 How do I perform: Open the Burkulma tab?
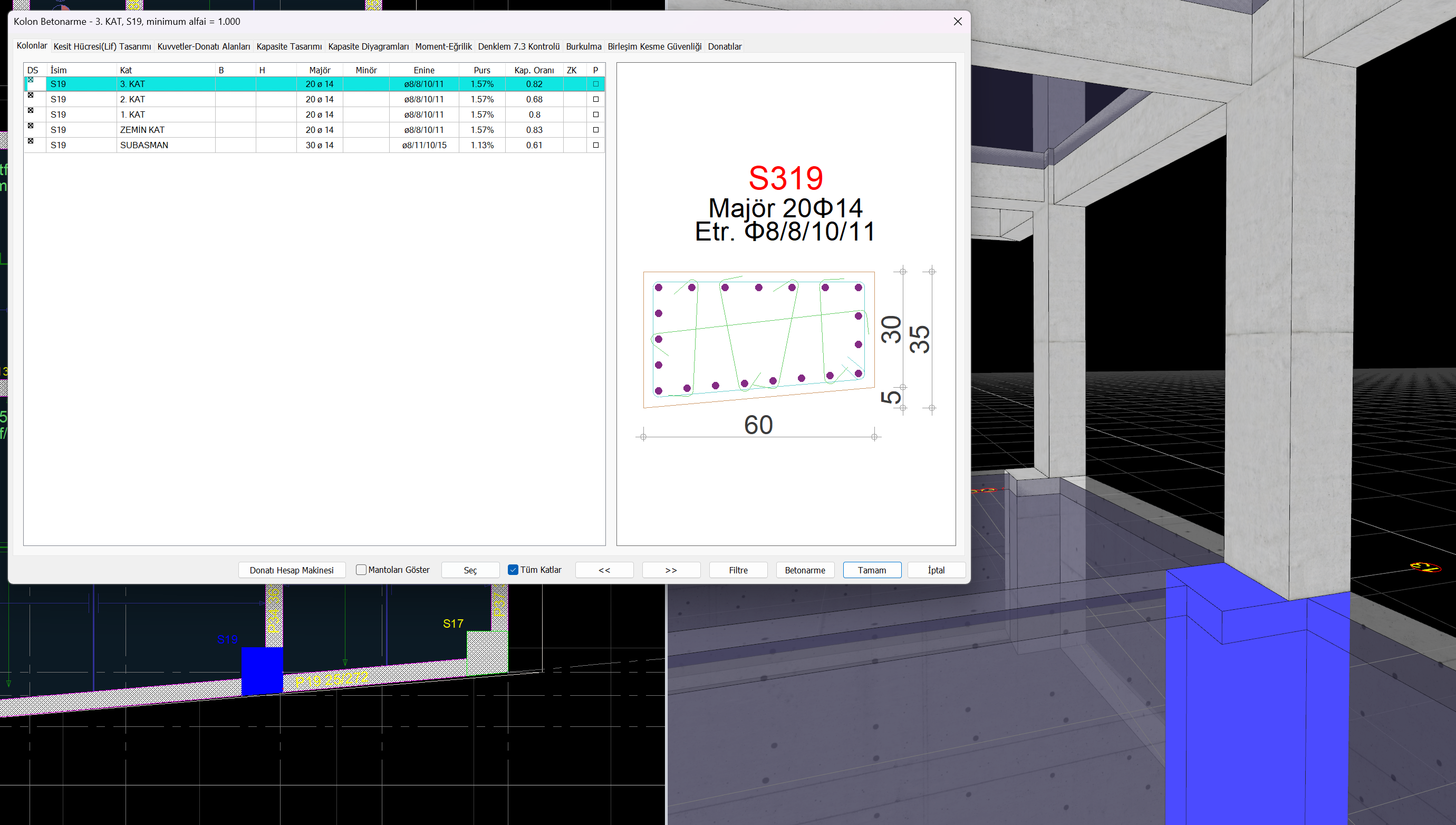coord(583,46)
